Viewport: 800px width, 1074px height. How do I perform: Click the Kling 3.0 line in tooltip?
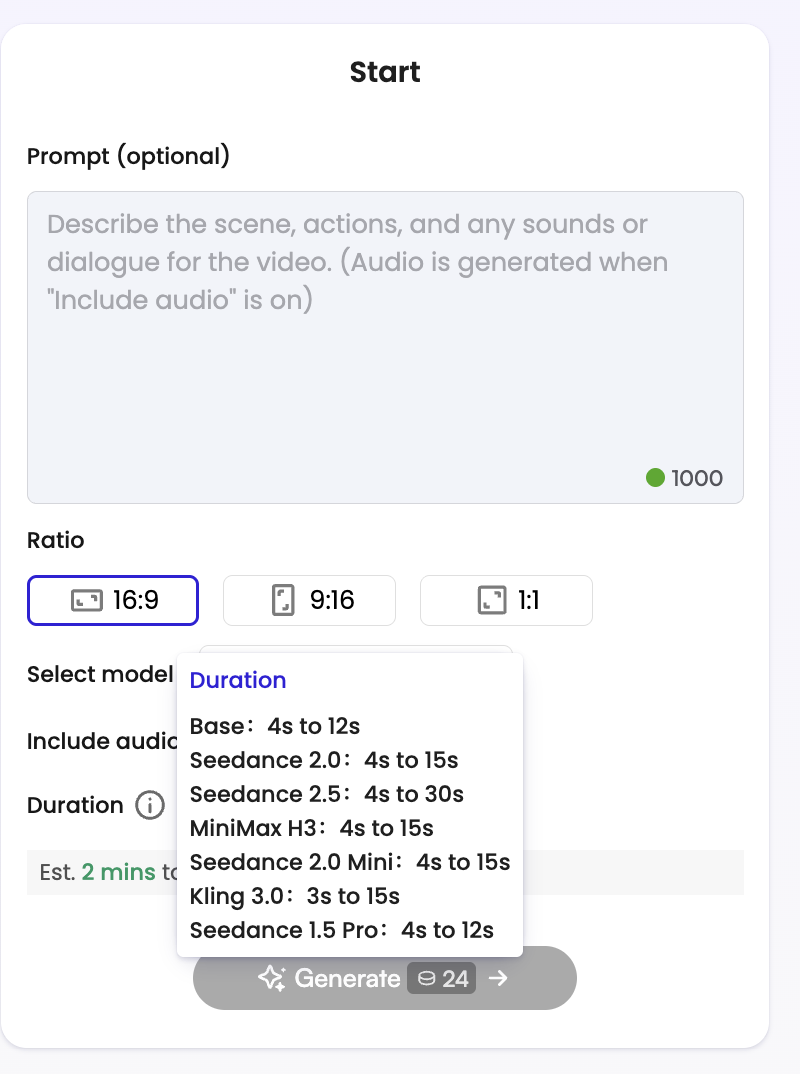[x=295, y=896]
